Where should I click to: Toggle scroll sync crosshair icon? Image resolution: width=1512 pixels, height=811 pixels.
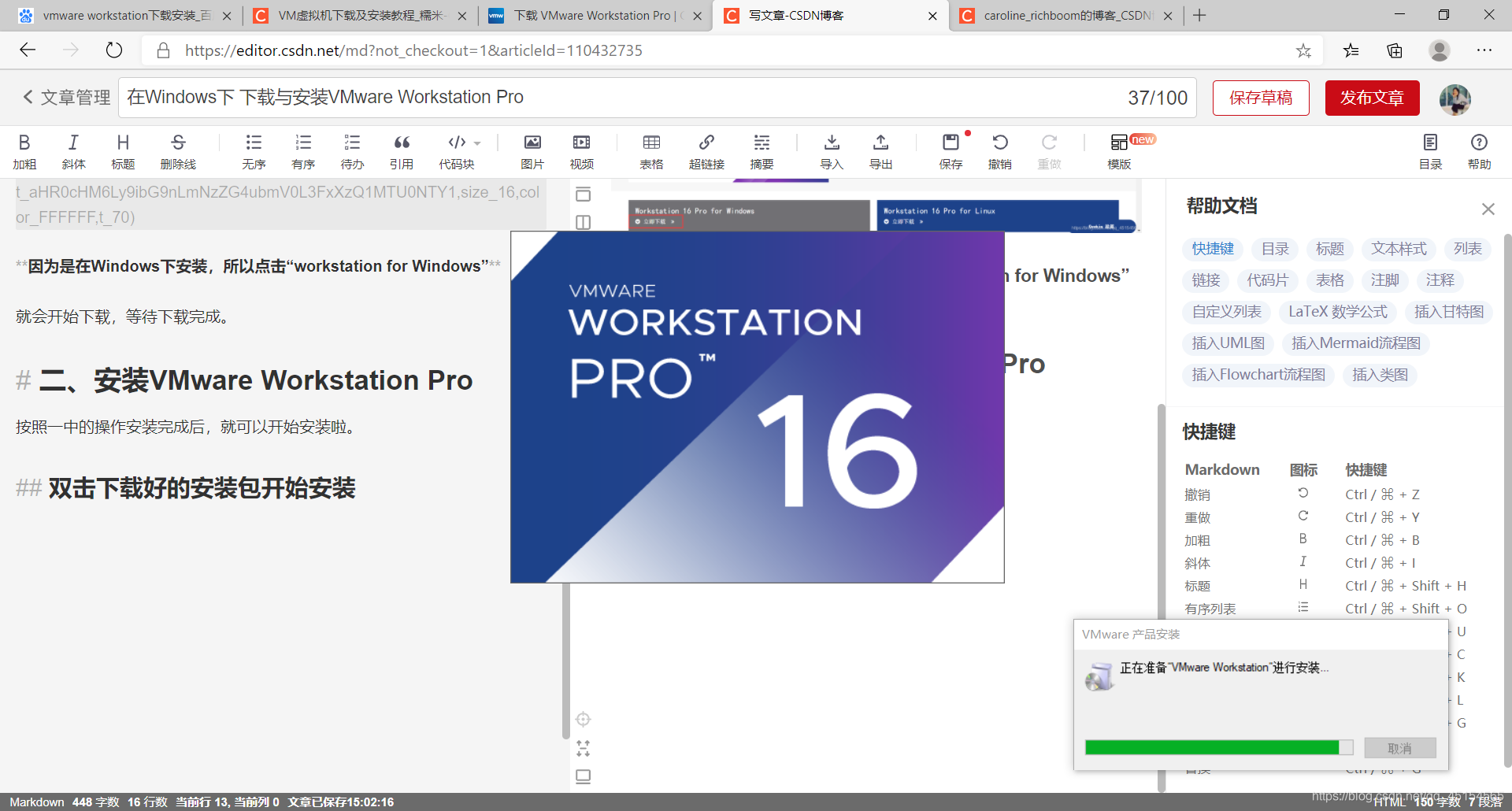pyautogui.click(x=583, y=719)
